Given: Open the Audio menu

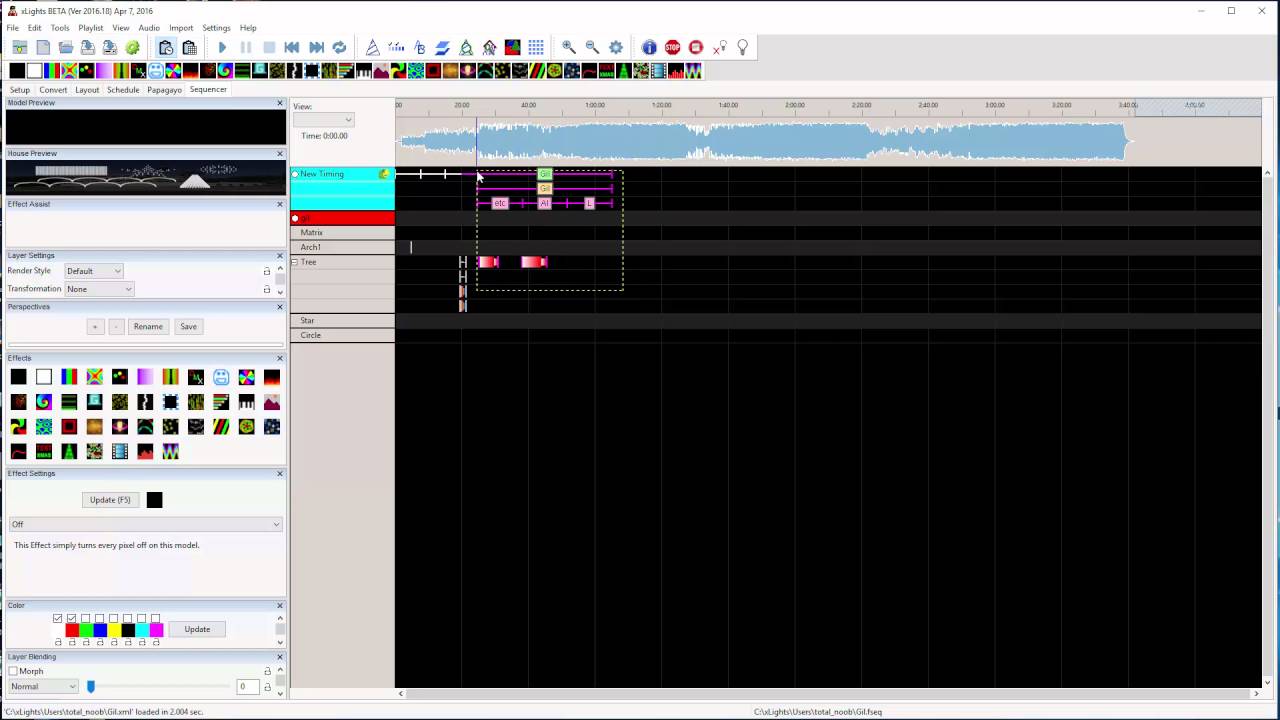Looking at the screenshot, I should tap(149, 28).
